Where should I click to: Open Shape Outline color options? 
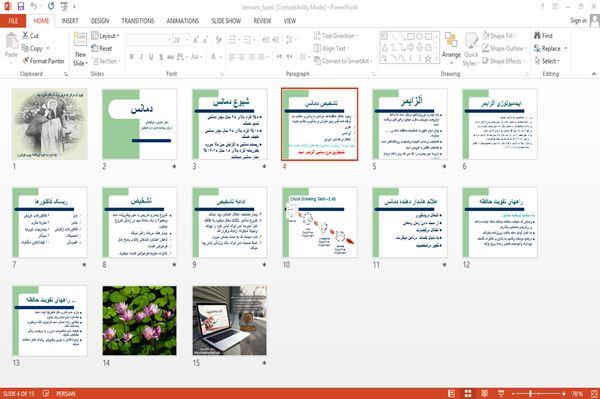coord(504,48)
